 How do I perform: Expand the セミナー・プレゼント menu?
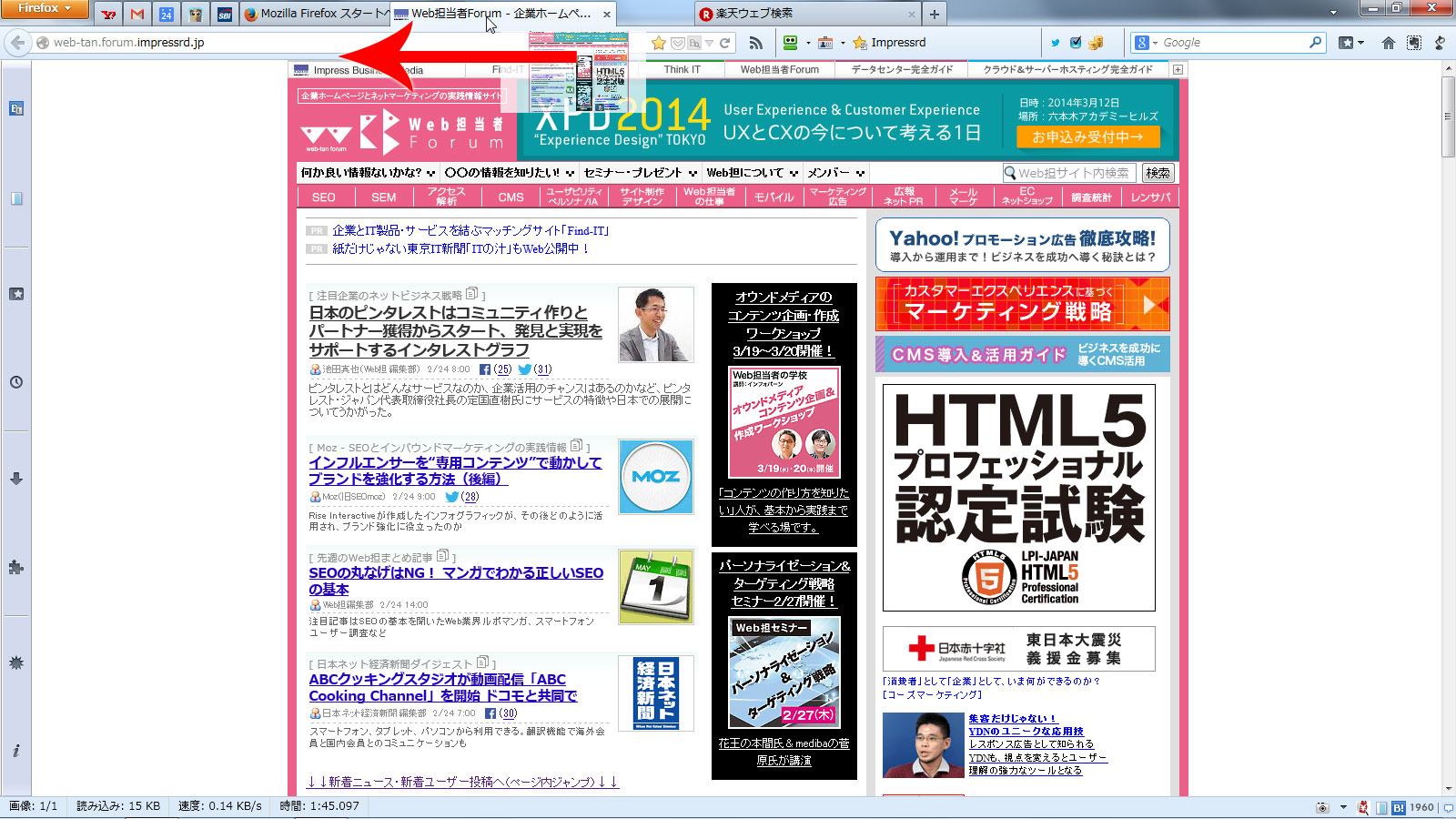point(641,172)
